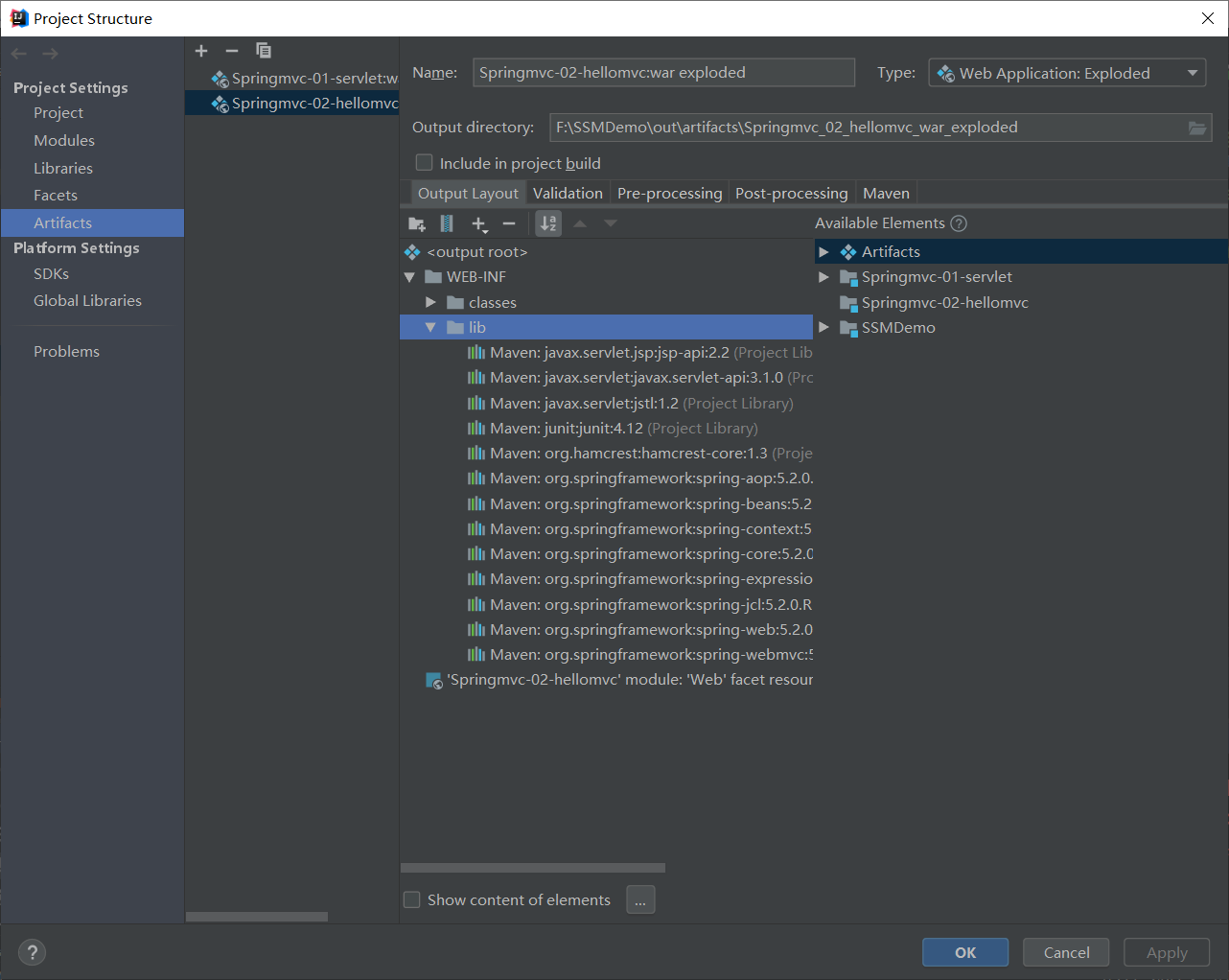The height and width of the screenshot is (980, 1229).
Task: Toggle sort elements by names and types
Action: (548, 223)
